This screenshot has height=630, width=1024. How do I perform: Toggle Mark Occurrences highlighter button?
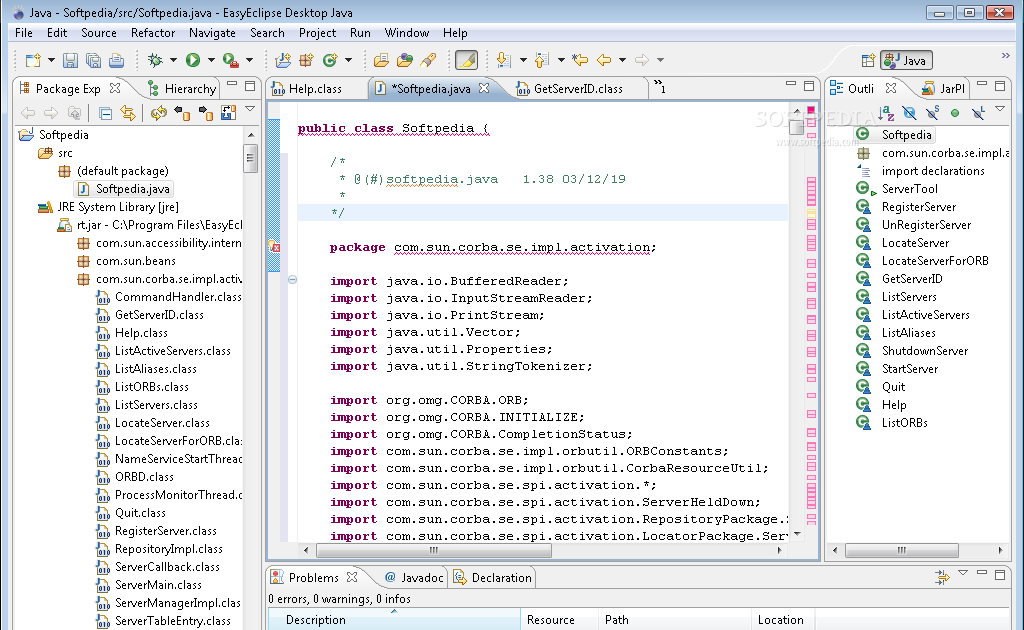pyautogui.click(x=466, y=60)
